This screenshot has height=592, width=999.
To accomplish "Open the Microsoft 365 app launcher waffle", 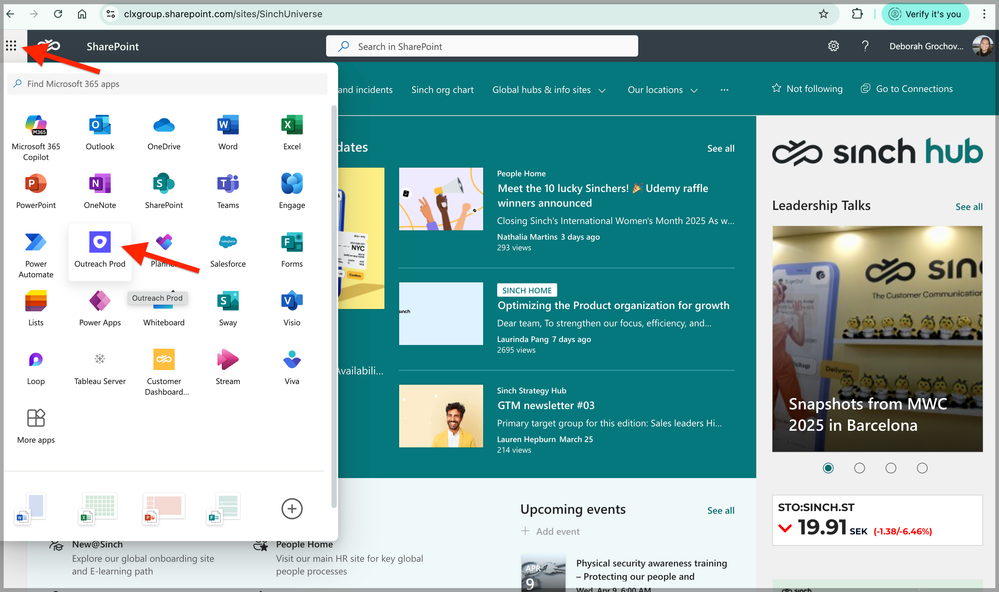I will [11, 45].
